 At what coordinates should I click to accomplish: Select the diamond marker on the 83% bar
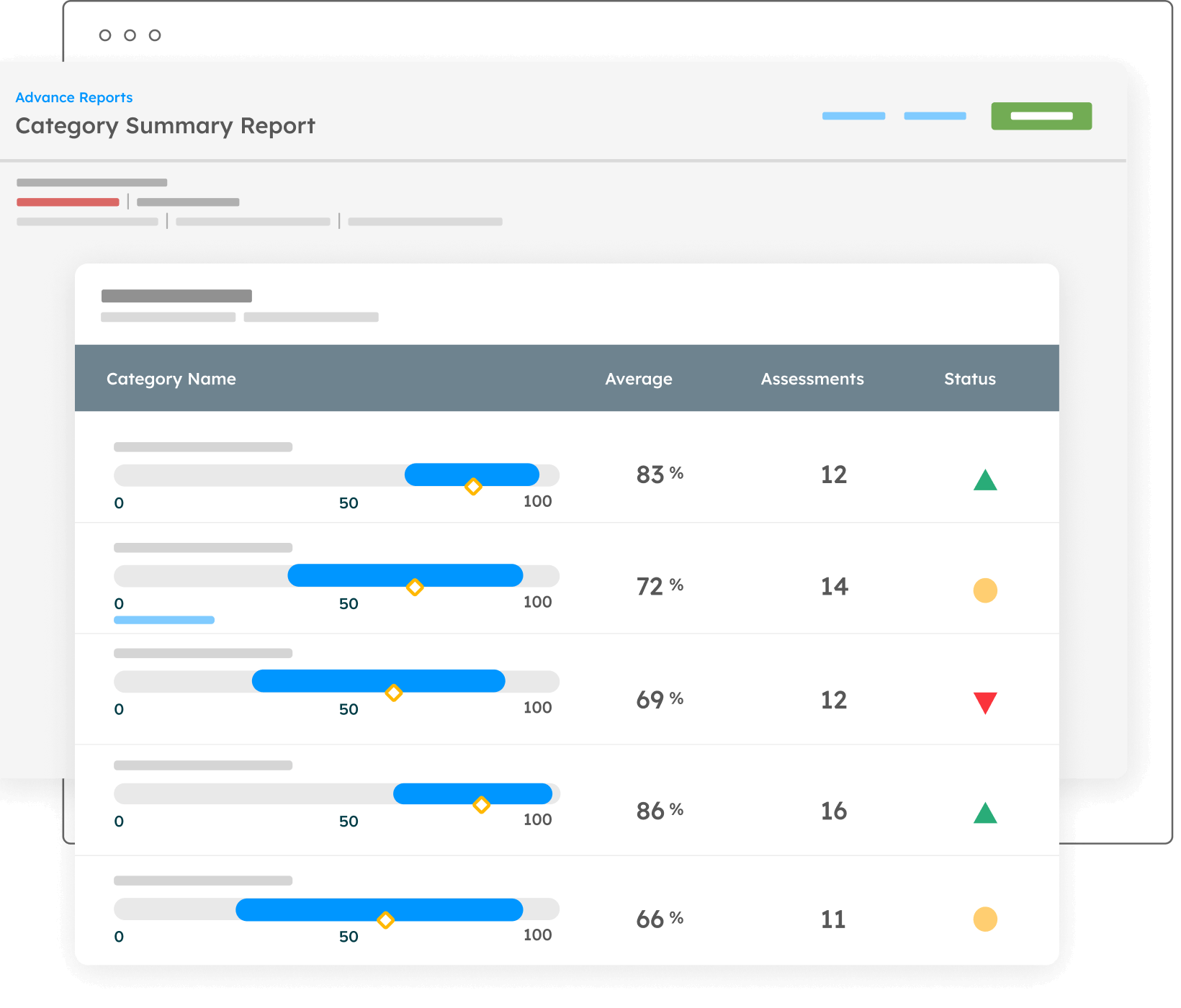pyautogui.click(x=473, y=487)
